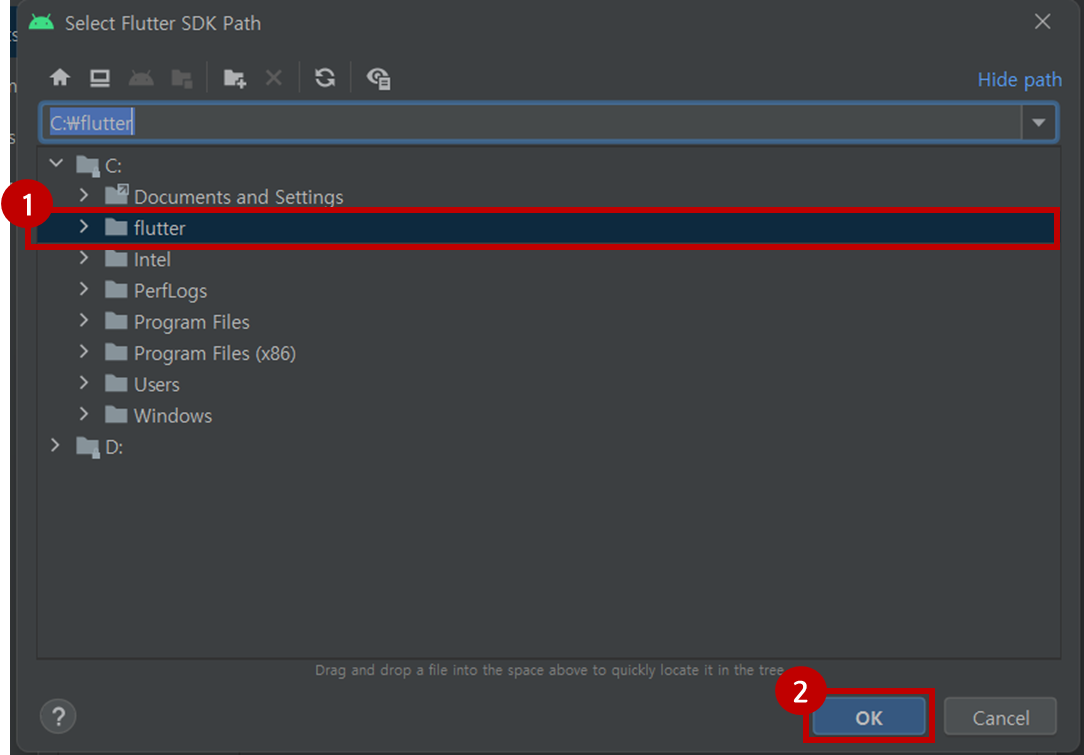The width and height of the screenshot is (1084, 755).
Task: Select the D: drive row
Action: [x=549, y=447]
